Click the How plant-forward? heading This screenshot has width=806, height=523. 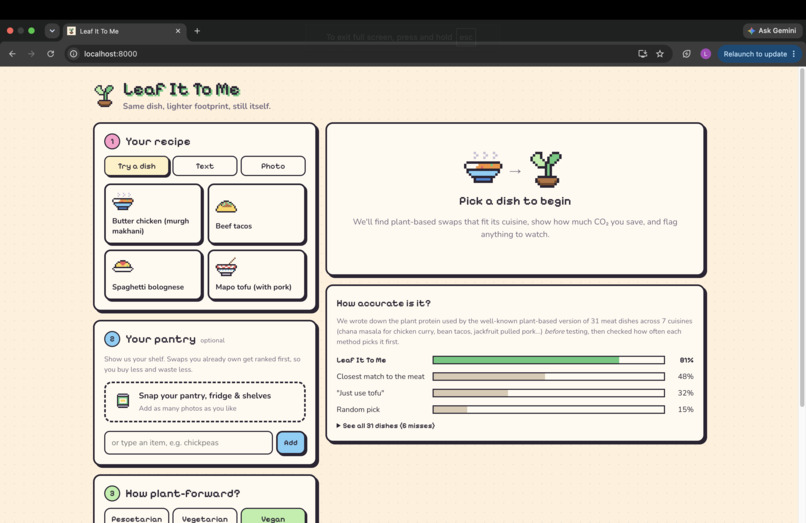pyautogui.click(x=182, y=494)
